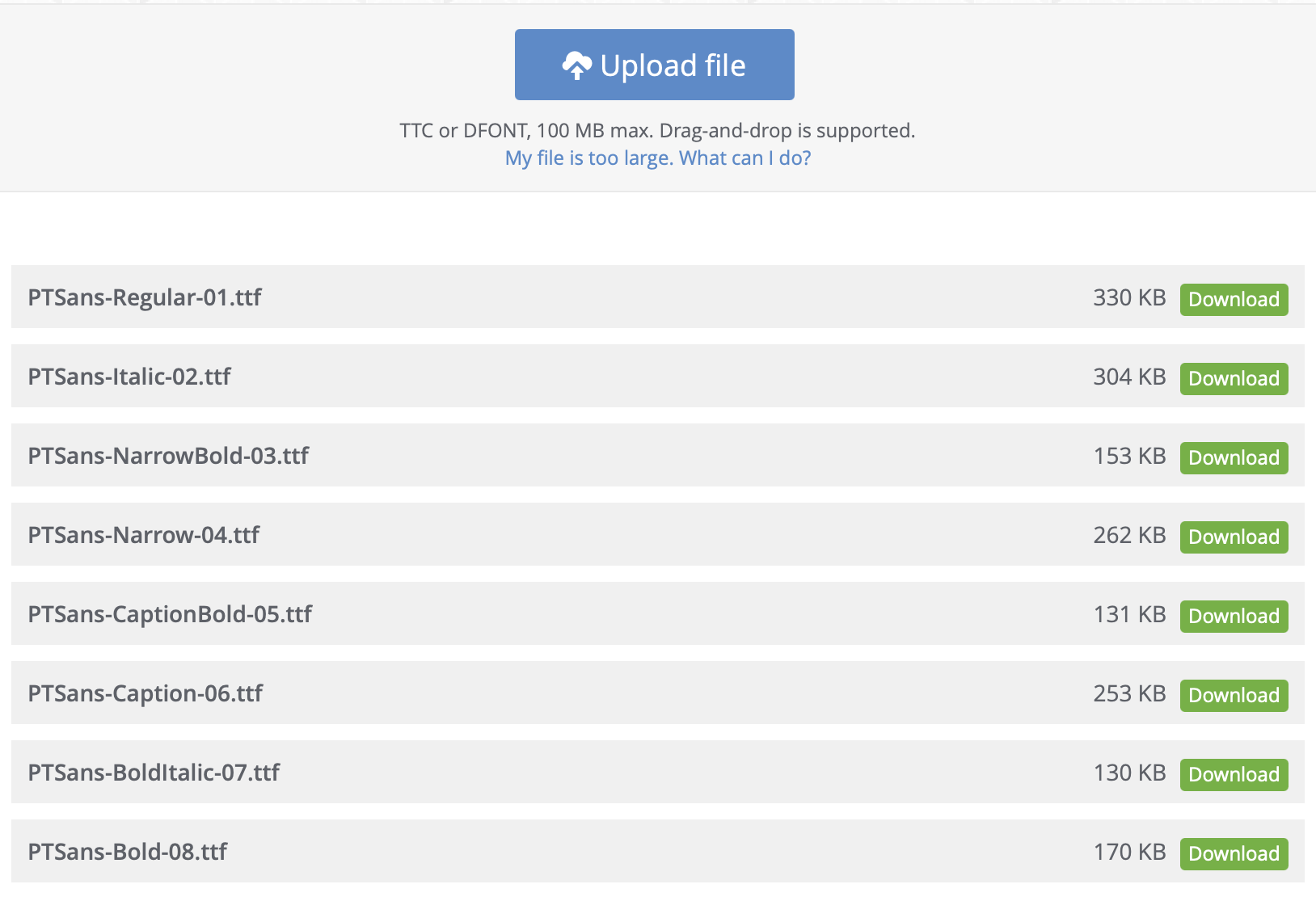Image resolution: width=1316 pixels, height=897 pixels.
Task: Select the PTSans-BoldItalic-07.ttf file name
Action: 154,773
